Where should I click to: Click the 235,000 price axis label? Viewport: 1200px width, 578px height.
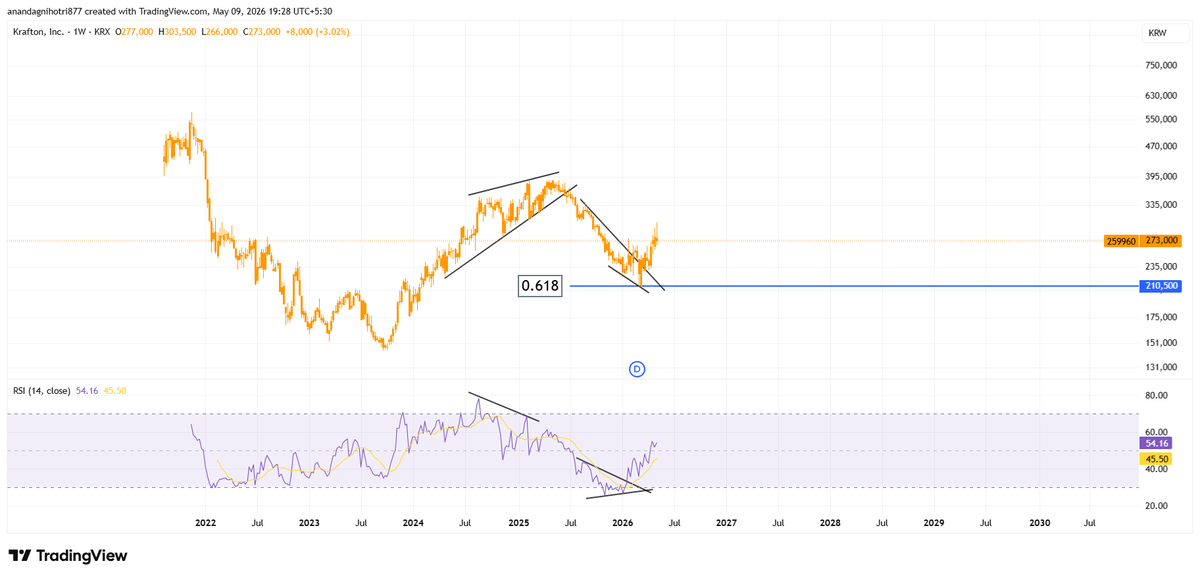click(x=1161, y=267)
